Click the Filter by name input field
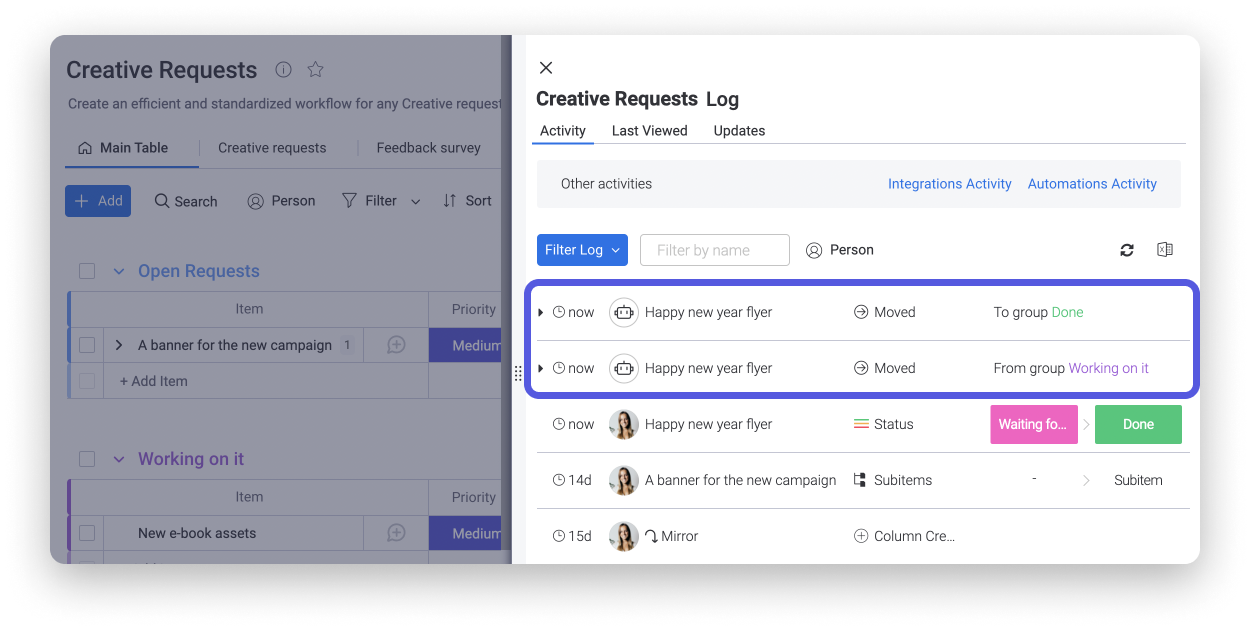The image size is (1250, 629). (714, 250)
